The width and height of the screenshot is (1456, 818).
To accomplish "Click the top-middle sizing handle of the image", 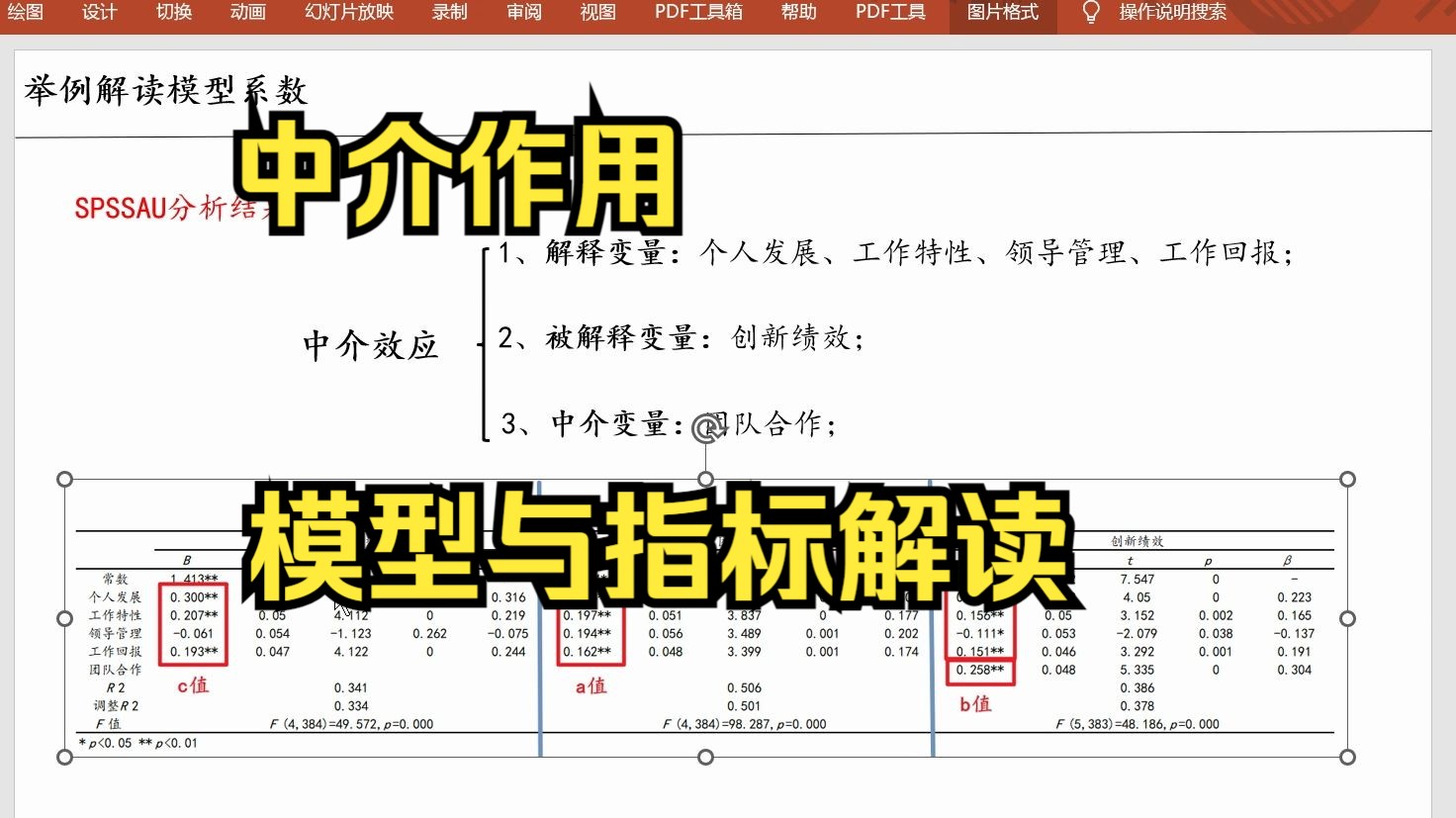I will 705,480.
